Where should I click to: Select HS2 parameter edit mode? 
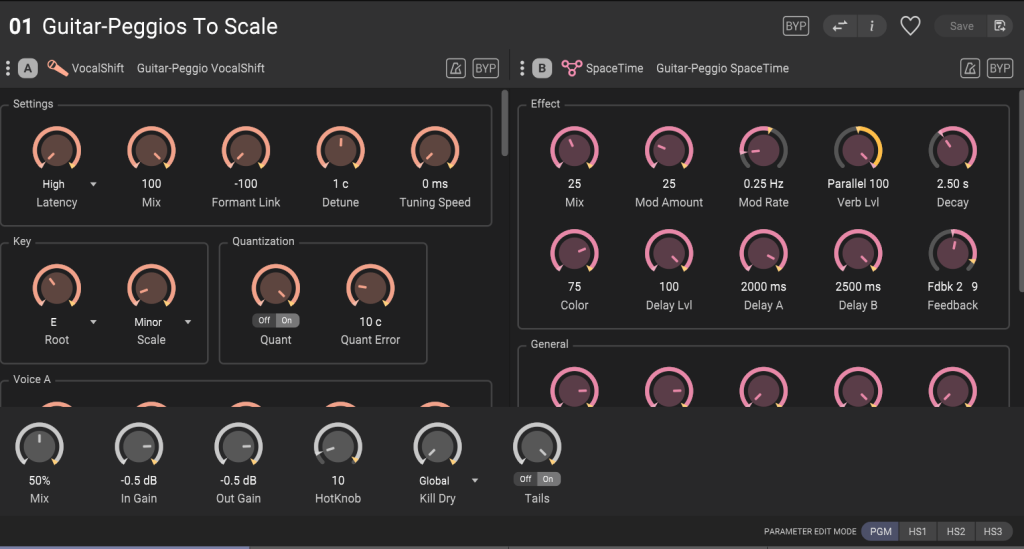[x=955, y=531]
